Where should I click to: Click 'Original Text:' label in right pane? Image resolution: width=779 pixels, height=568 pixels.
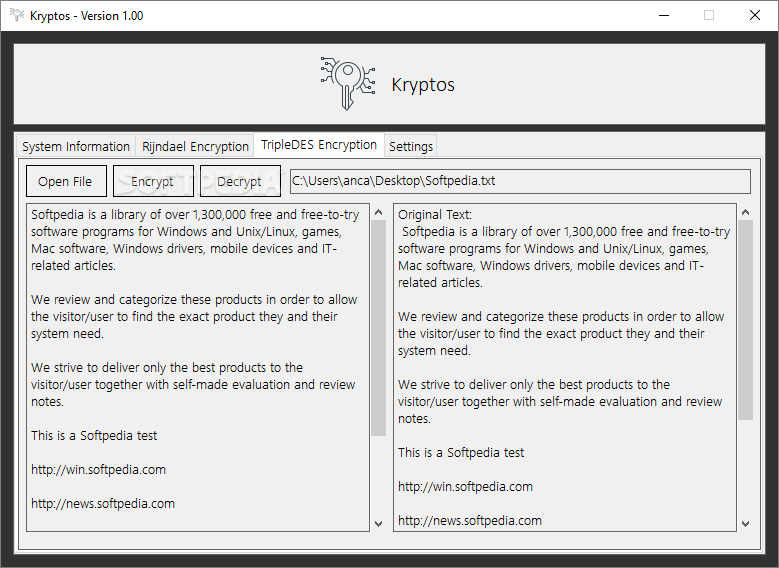point(435,215)
